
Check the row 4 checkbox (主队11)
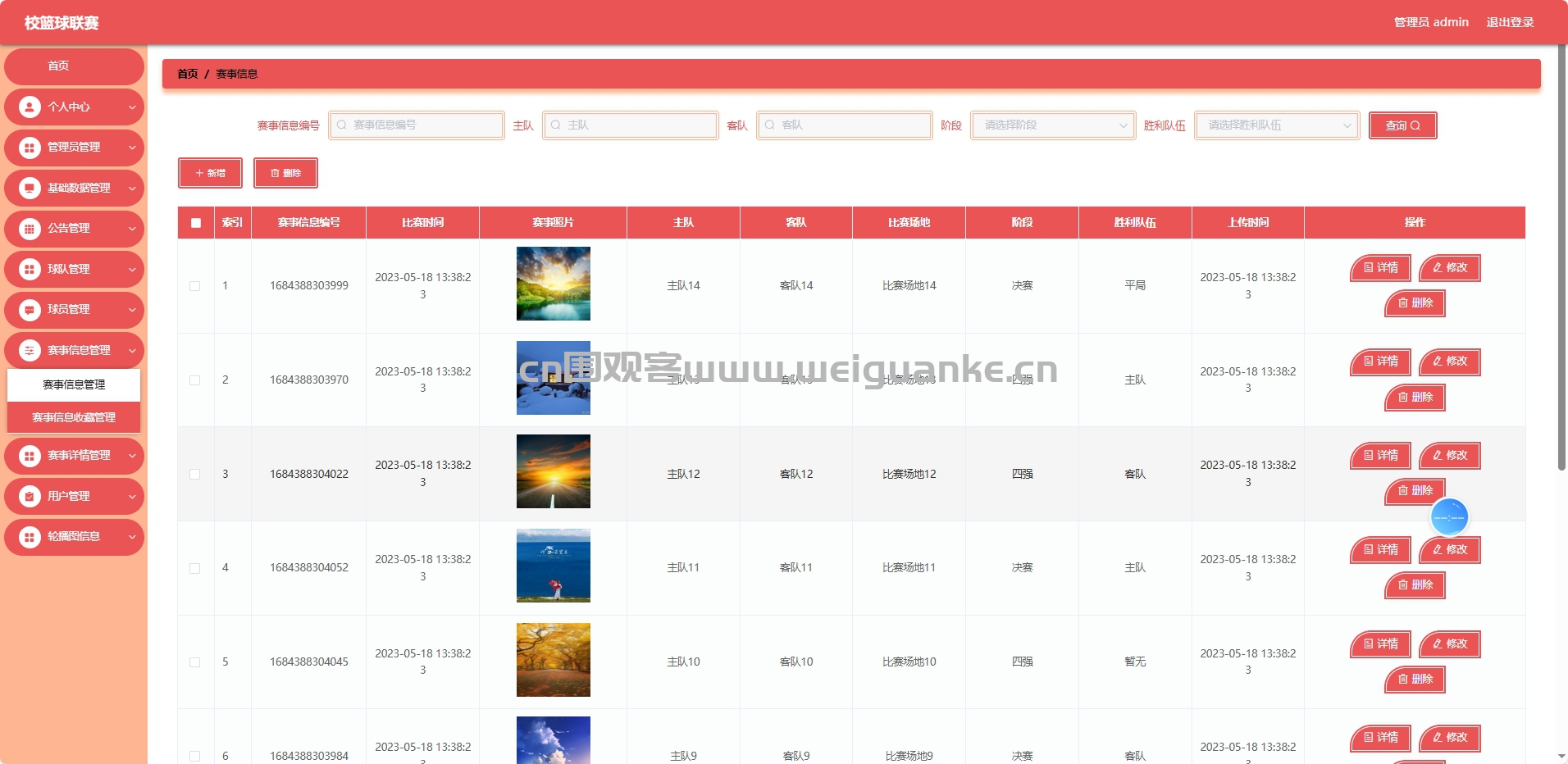pos(195,568)
